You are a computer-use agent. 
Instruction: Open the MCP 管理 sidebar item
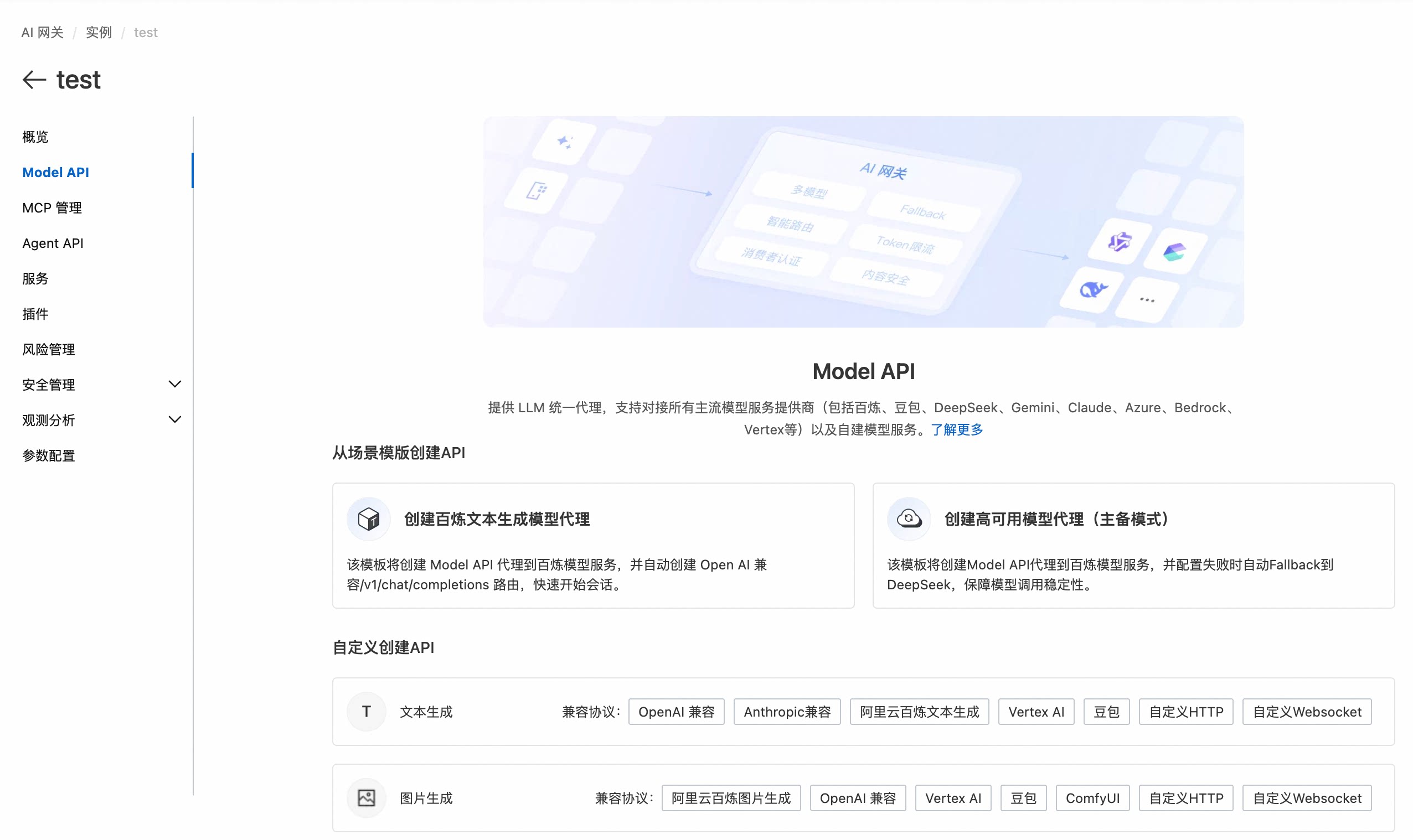(x=52, y=208)
